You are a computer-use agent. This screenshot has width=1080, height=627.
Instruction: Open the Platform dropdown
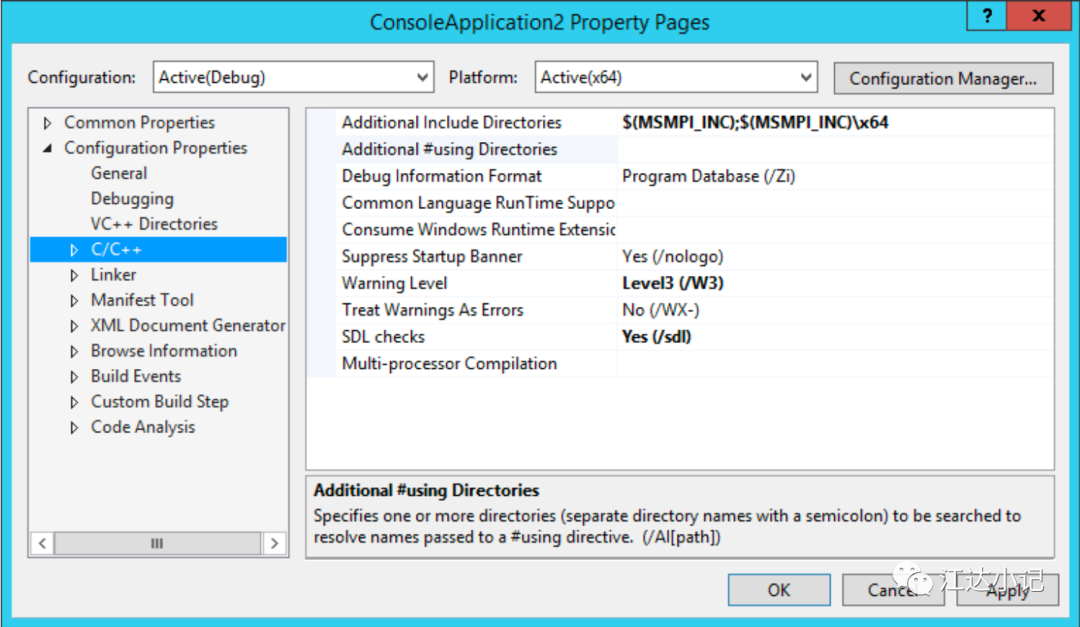(676, 77)
